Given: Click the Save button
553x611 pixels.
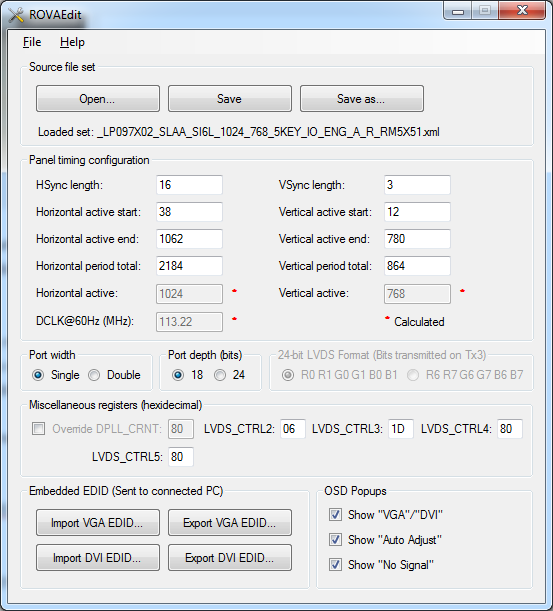Looking at the screenshot, I should [230, 99].
